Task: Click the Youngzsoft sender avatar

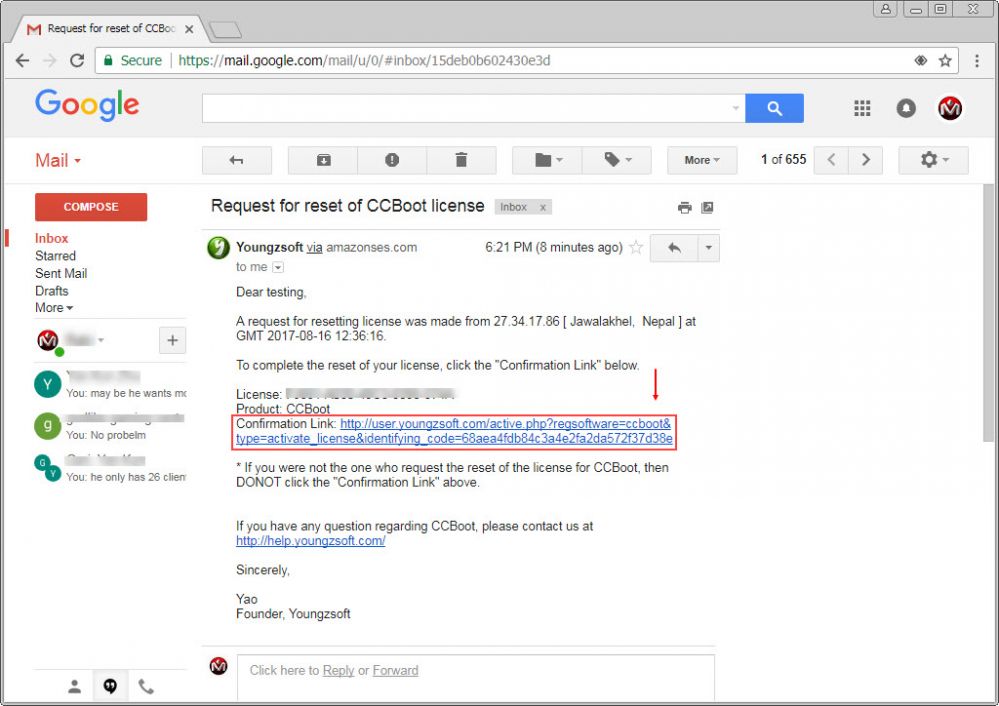Action: [x=219, y=248]
